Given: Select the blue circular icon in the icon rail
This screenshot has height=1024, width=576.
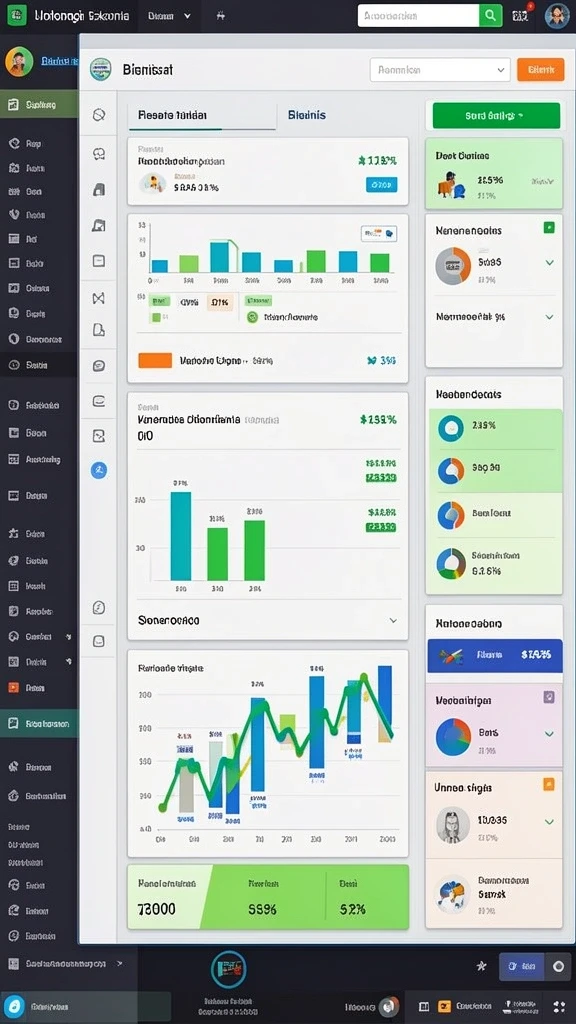Looking at the screenshot, I should tap(99, 470).
